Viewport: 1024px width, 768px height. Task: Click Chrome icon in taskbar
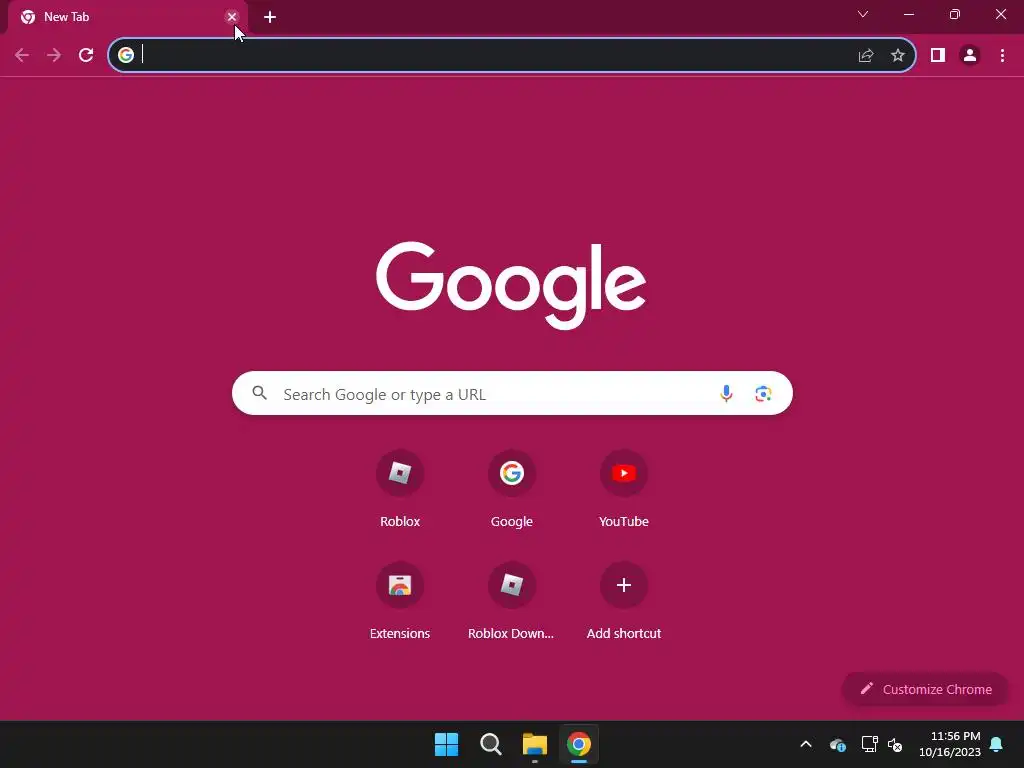[579, 744]
